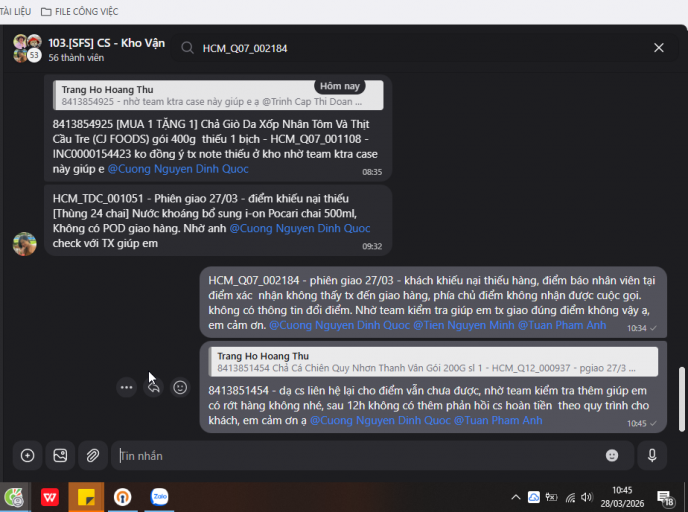Open the Wi-Fi network tray icon

[x=570, y=498]
